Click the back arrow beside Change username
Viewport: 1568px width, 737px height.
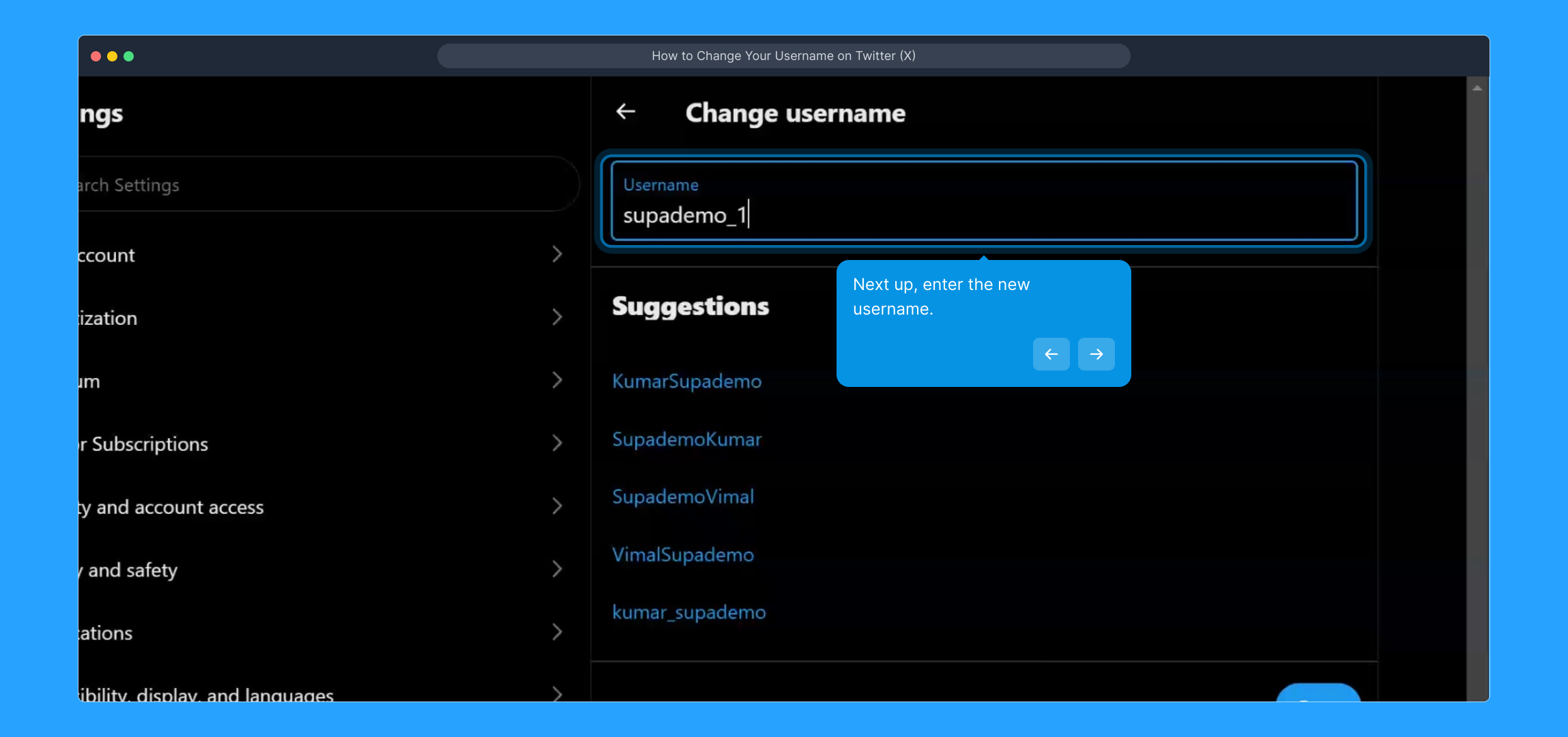click(626, 112)
